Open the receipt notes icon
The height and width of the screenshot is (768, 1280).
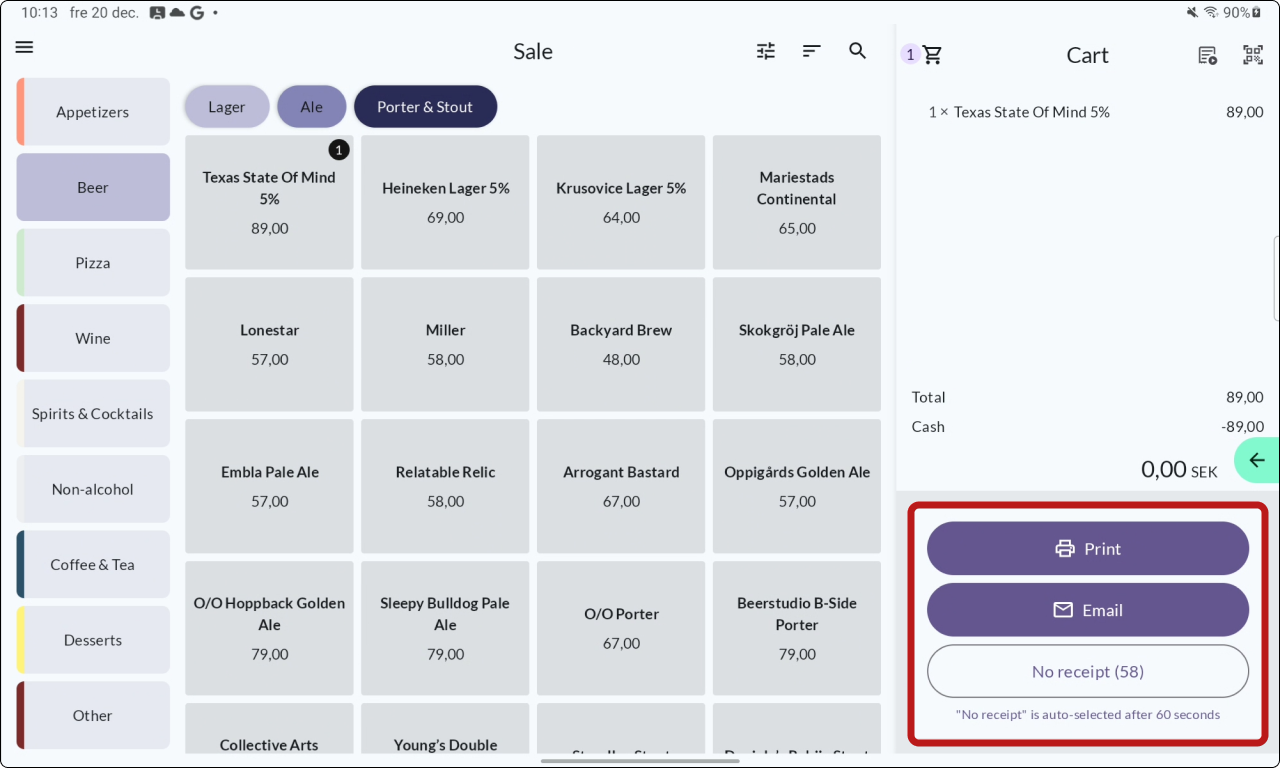point(1207,55)
